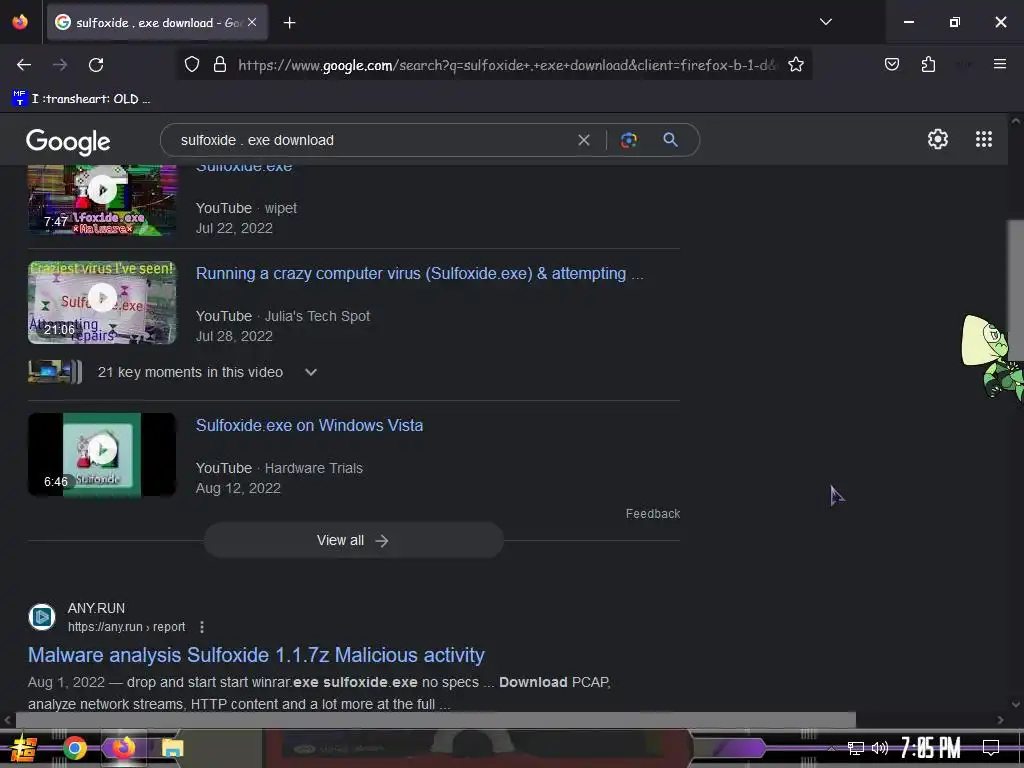Screen dimensions: 1024x768
Task: Open Firefox extensions menu
Action: coord(928,65)
